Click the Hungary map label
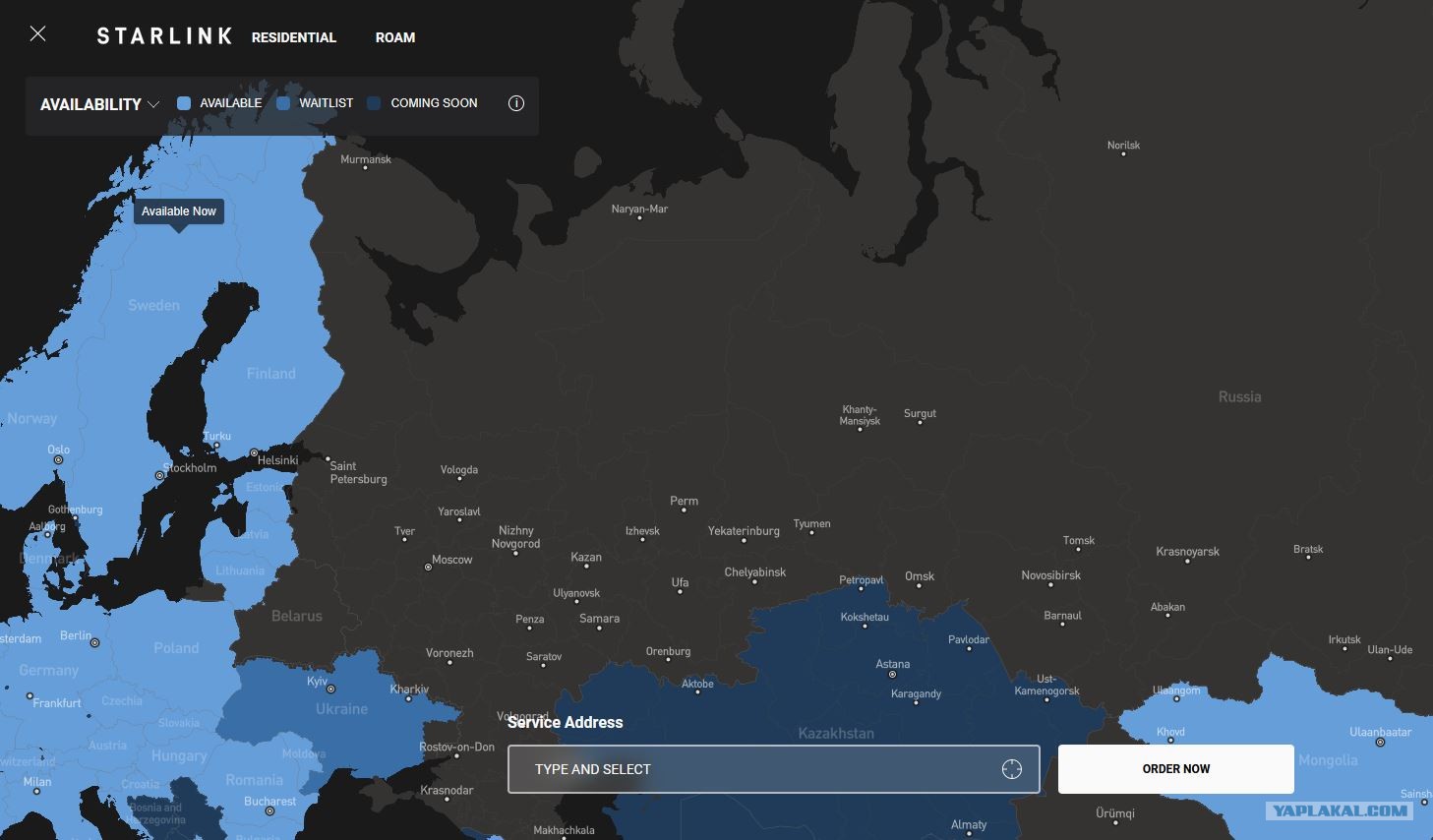Screen dimensions: 1433x840 [x=179, y=756]
